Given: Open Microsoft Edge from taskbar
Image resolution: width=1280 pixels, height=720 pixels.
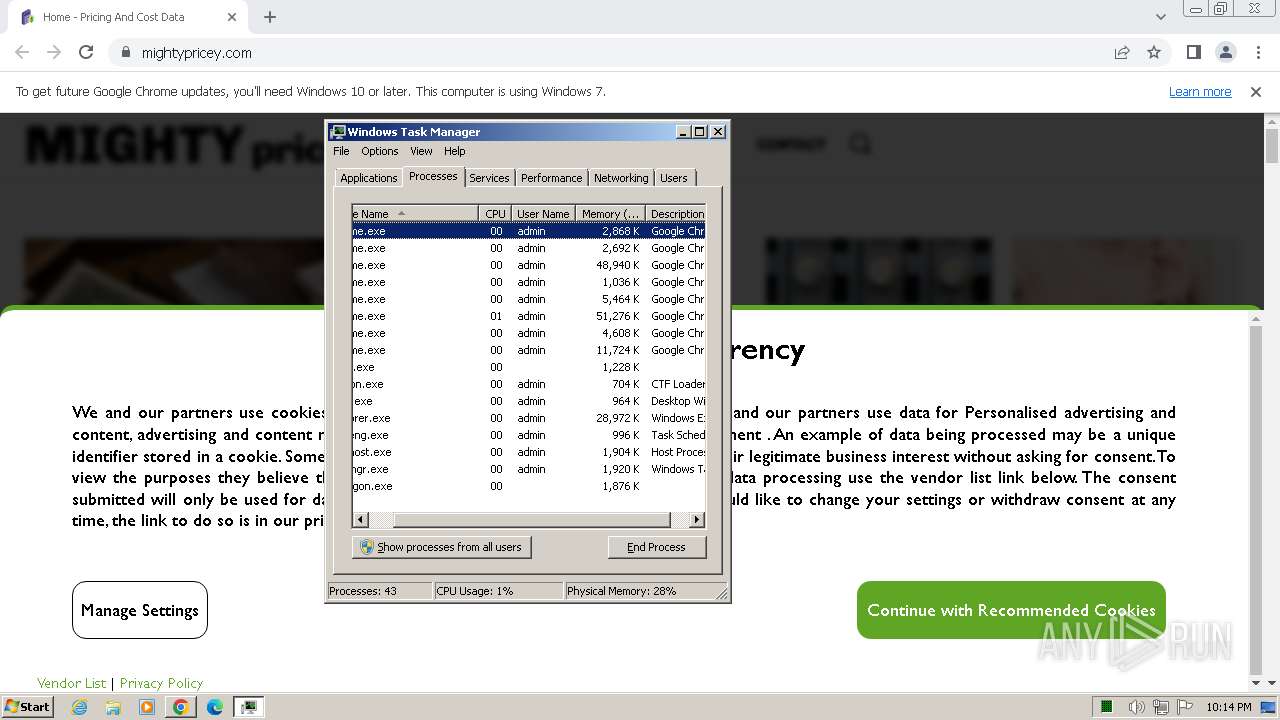Looking at the screenshot, I should pyautogui.click(x=215, y=707).
